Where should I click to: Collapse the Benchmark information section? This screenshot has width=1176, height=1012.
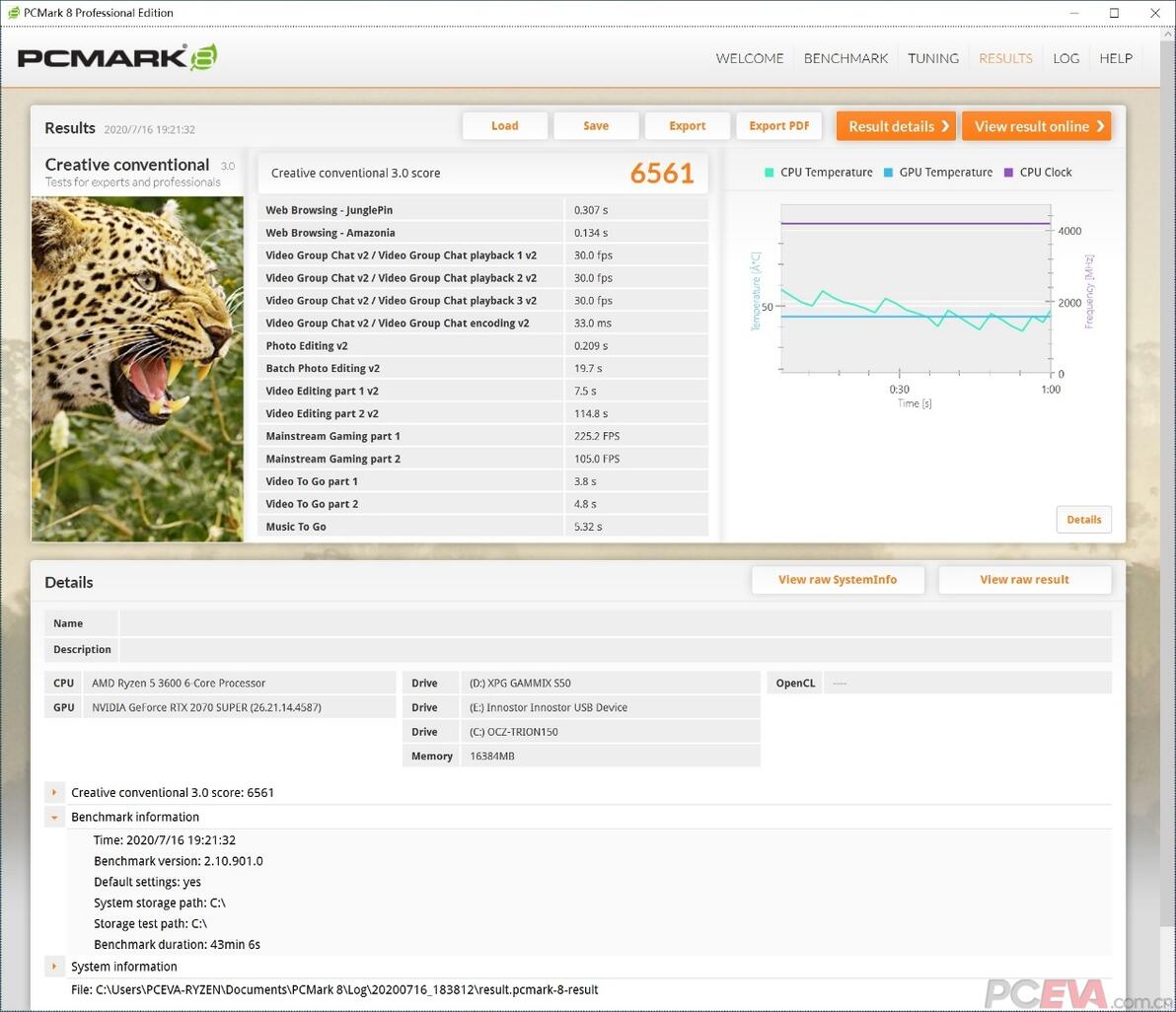coord(54,817)
